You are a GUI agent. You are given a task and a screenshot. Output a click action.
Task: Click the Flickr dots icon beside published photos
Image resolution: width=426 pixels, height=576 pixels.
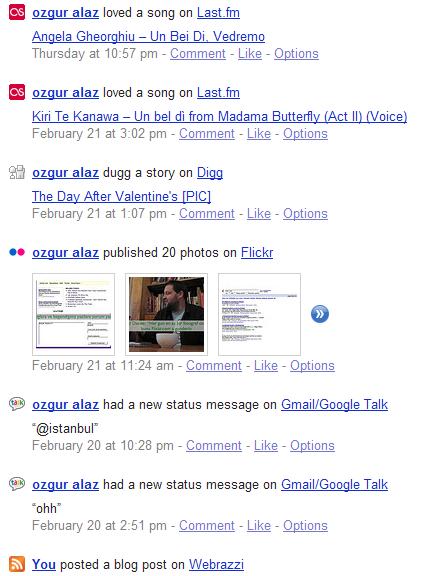[17, 252]
